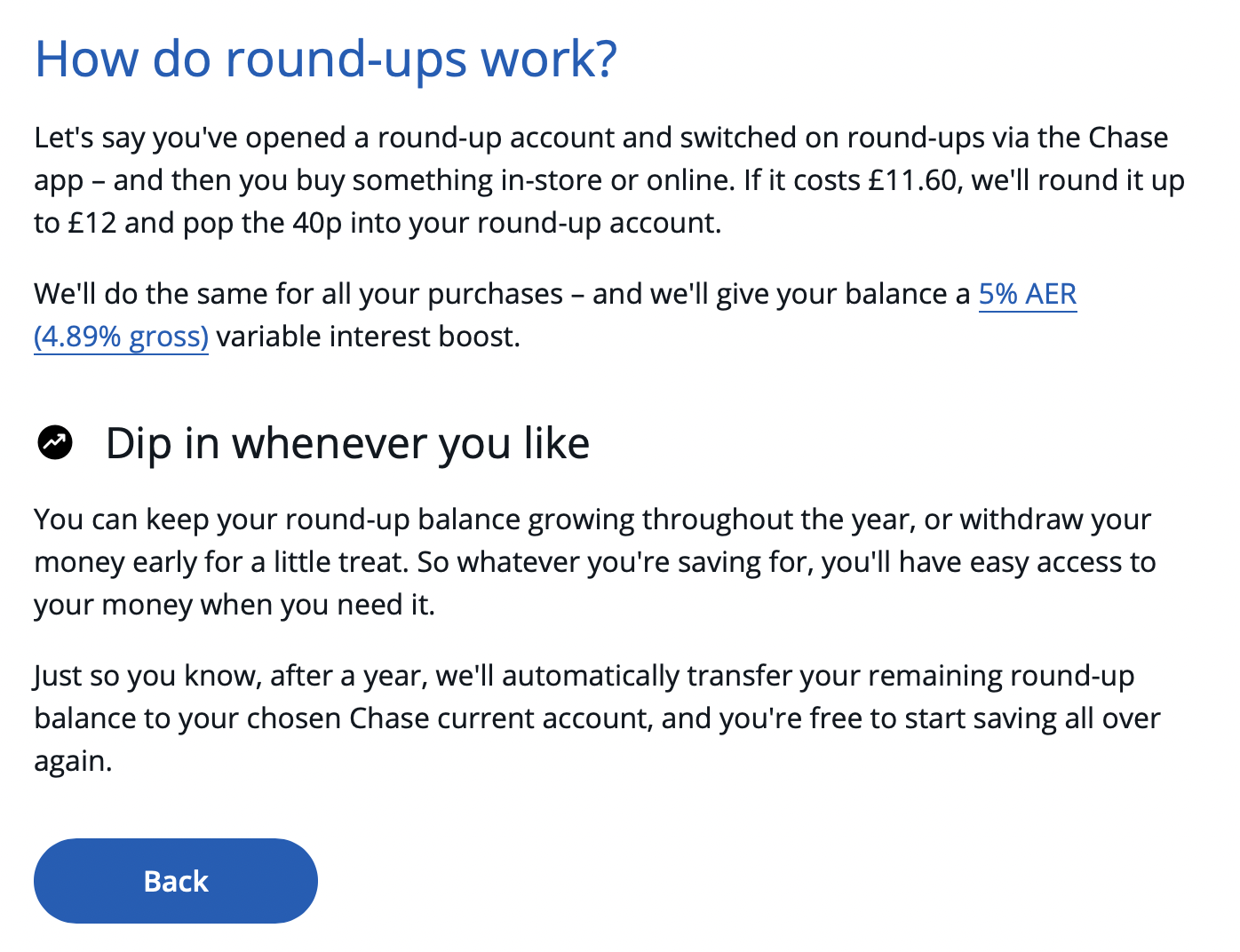This screenshot has height=952, width=1240.
Task: Follow the (4.89% gross) link text
Action: pos(121,337)
